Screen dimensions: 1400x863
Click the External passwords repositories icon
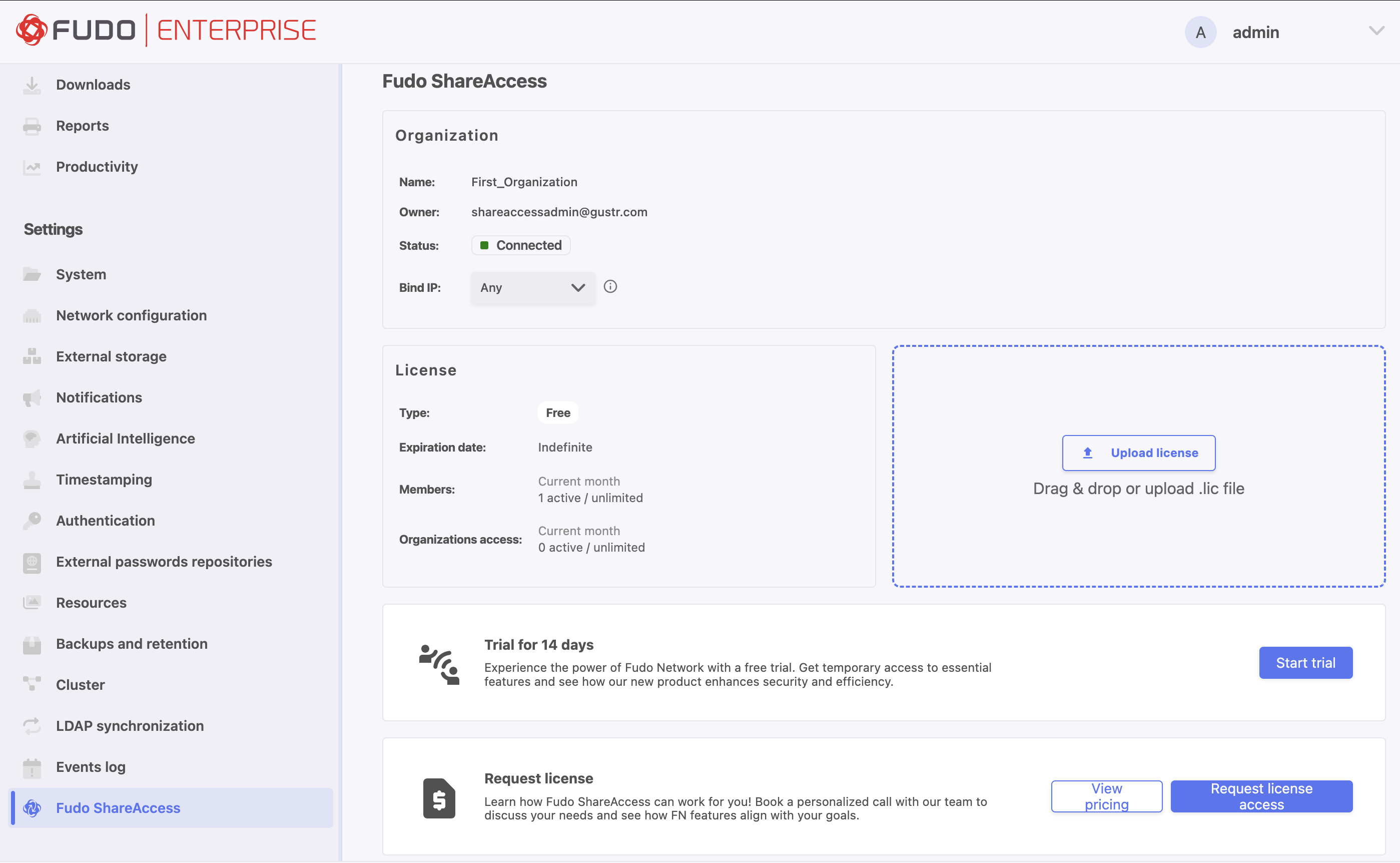32,562
